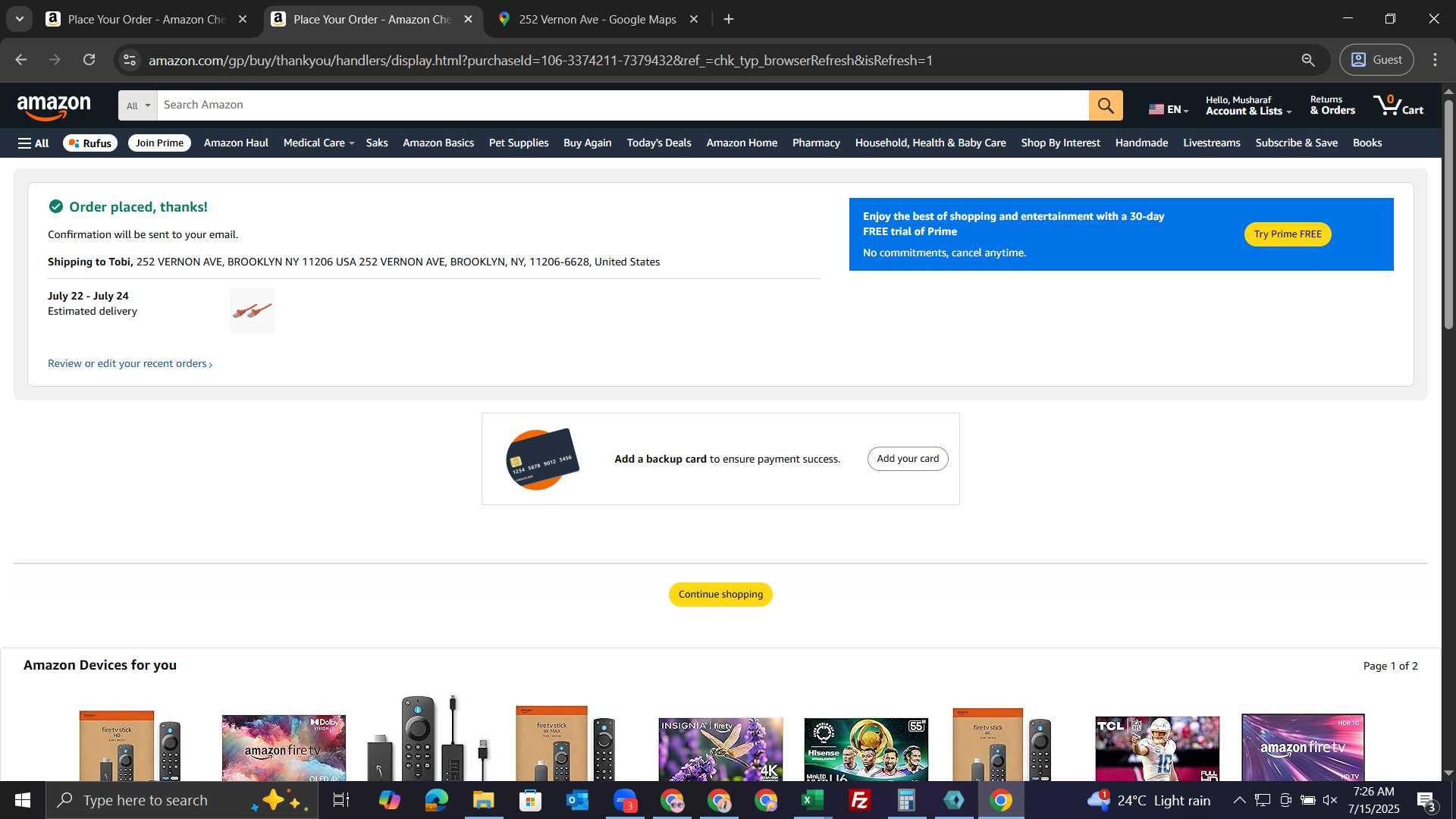
Task: Open Copilot from taskbar
Action: (390, 800)
